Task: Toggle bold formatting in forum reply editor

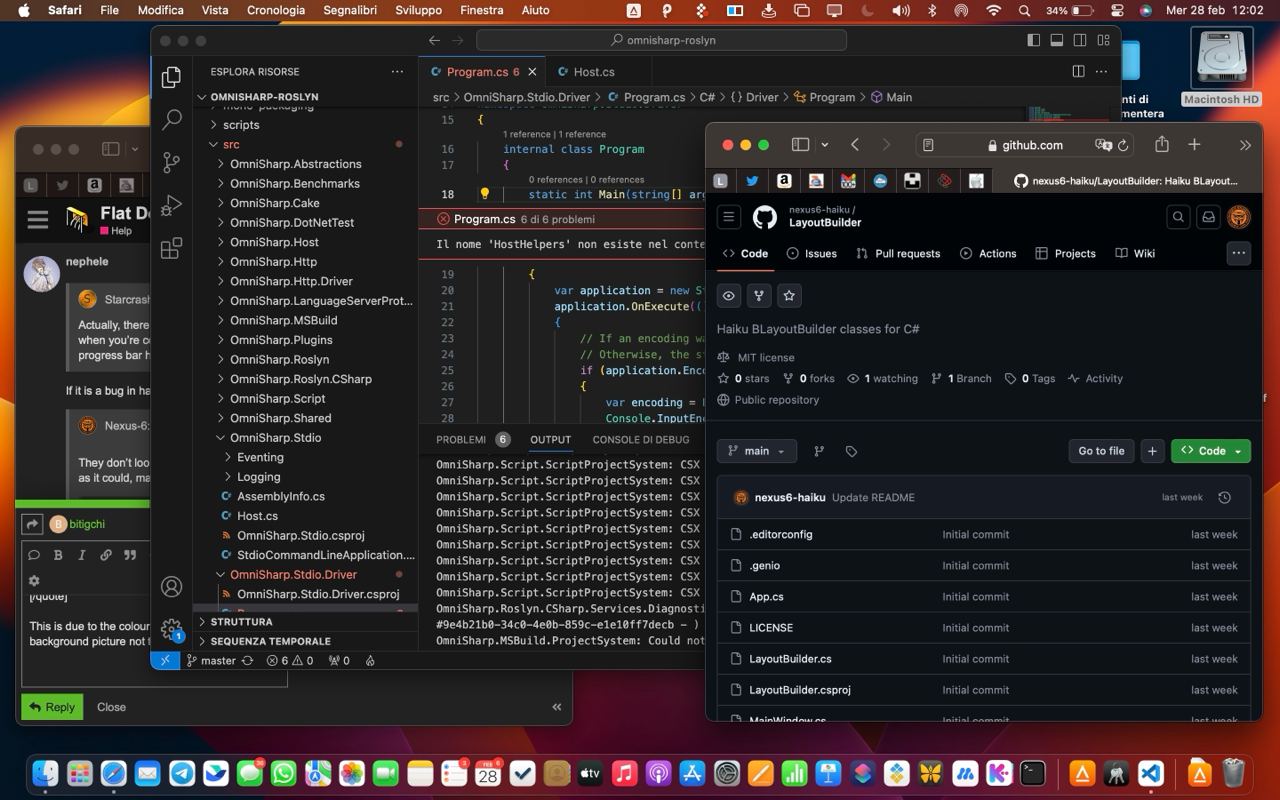Action: click(x=58, y=555)
